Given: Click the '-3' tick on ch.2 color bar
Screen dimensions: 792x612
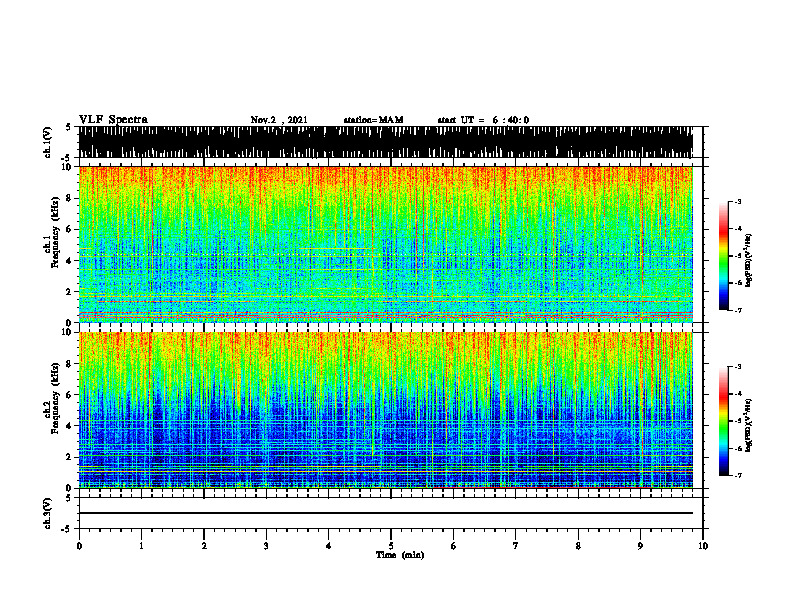Looking at the screenshot, I should (738, 367).
